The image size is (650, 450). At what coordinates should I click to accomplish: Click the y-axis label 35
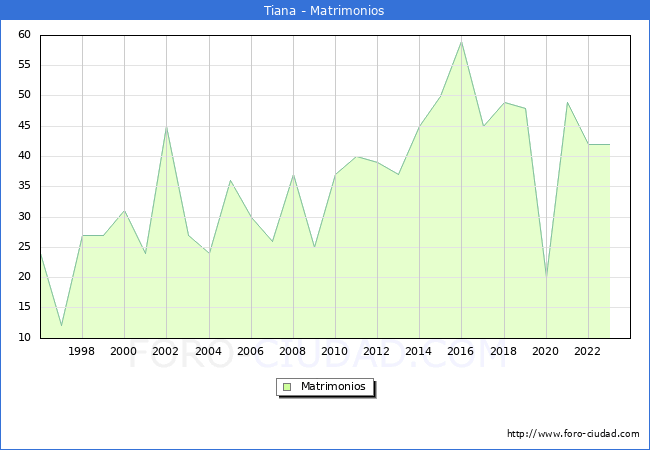pyautogui.click(x=24, y=186)
